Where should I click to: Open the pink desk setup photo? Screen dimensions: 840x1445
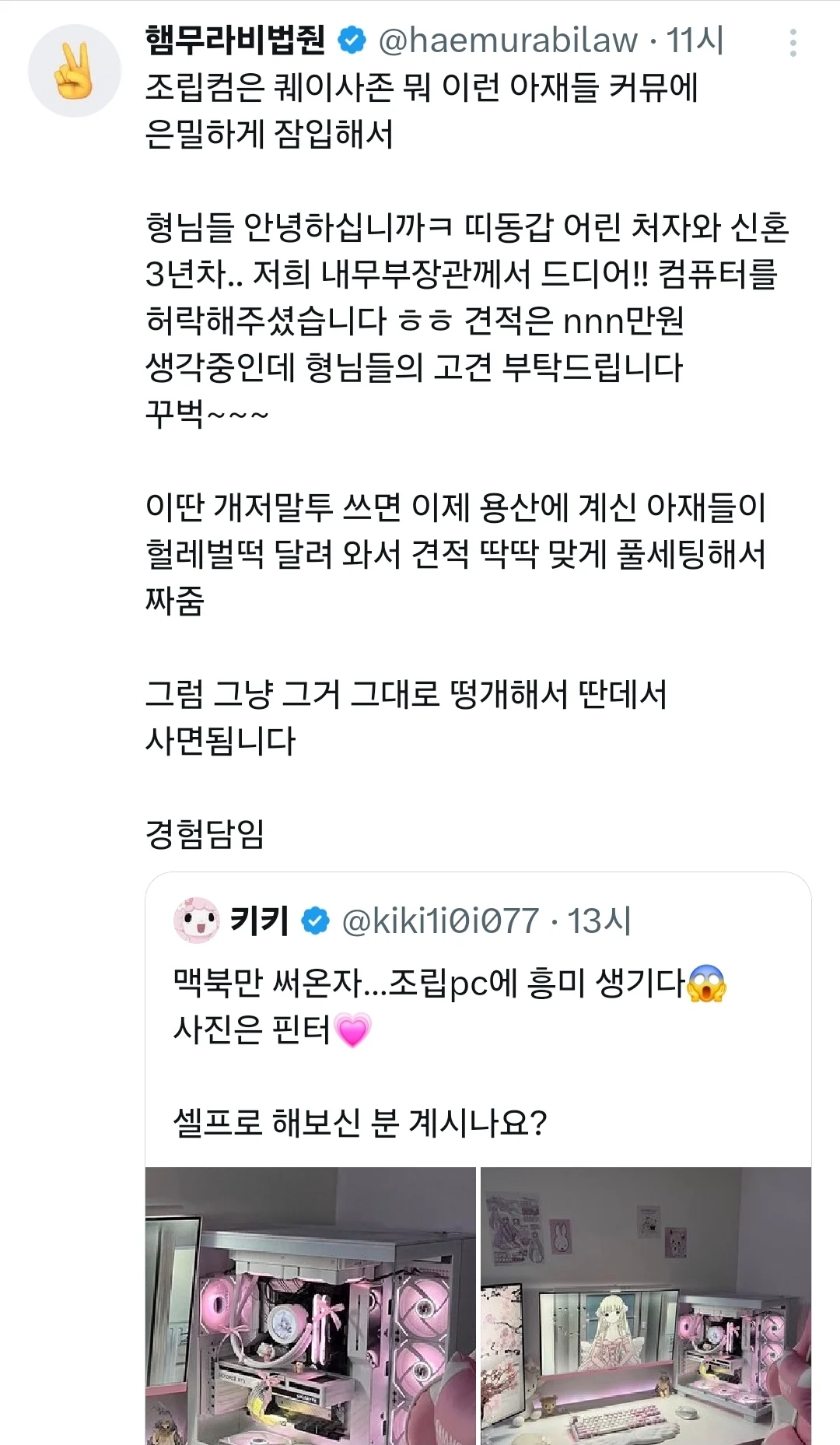[646, 1306]
